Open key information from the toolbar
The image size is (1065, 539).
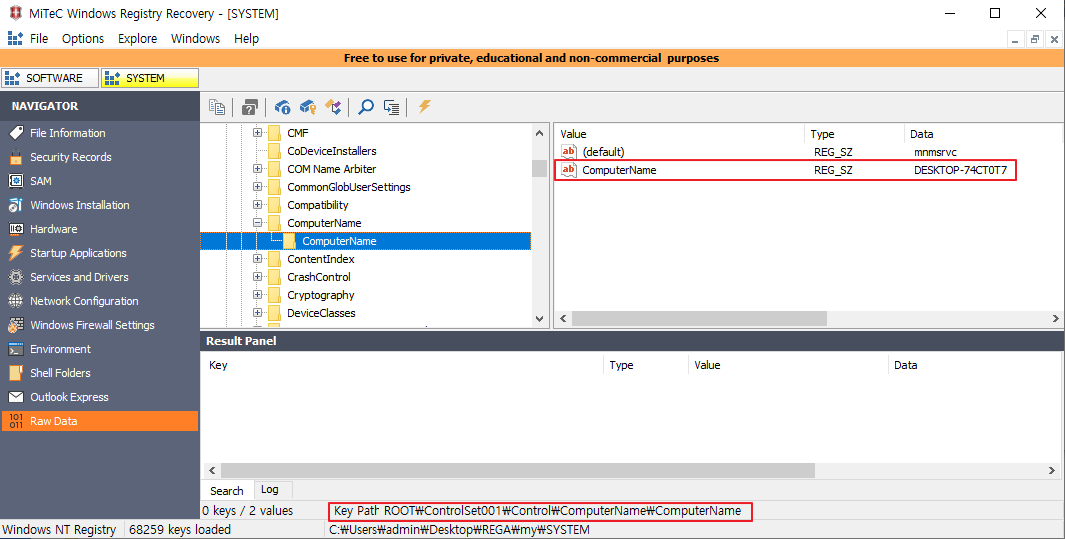pyautogui.click(x=283, y=107)
